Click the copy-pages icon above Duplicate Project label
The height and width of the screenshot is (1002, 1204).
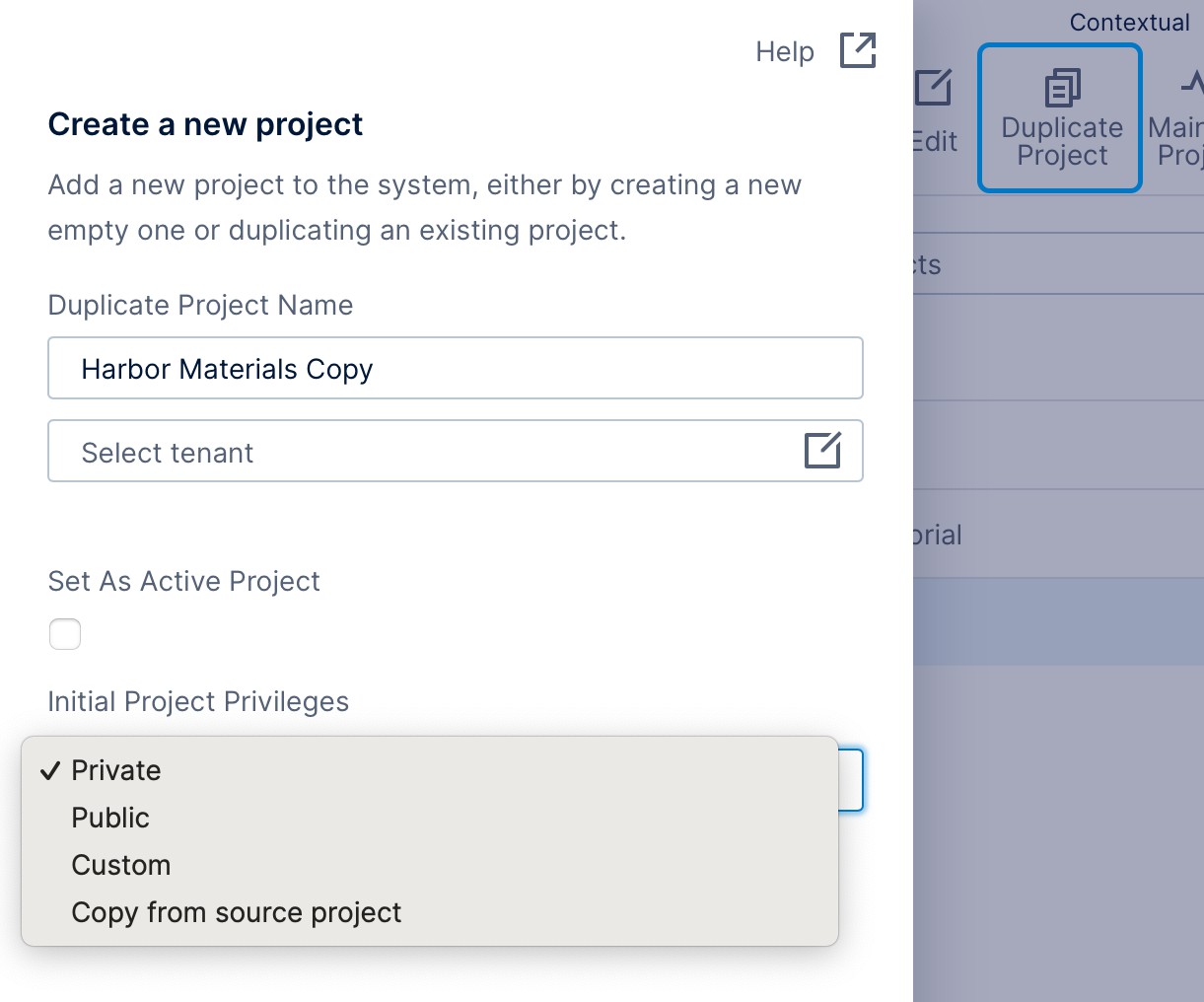click(x=1060, y=87)
